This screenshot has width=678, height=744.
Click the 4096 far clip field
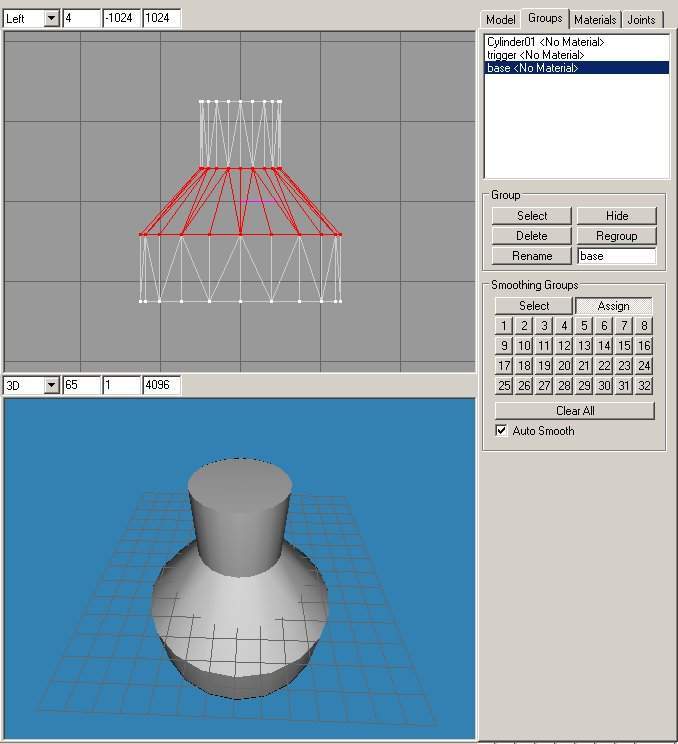(x=161, y=385)
